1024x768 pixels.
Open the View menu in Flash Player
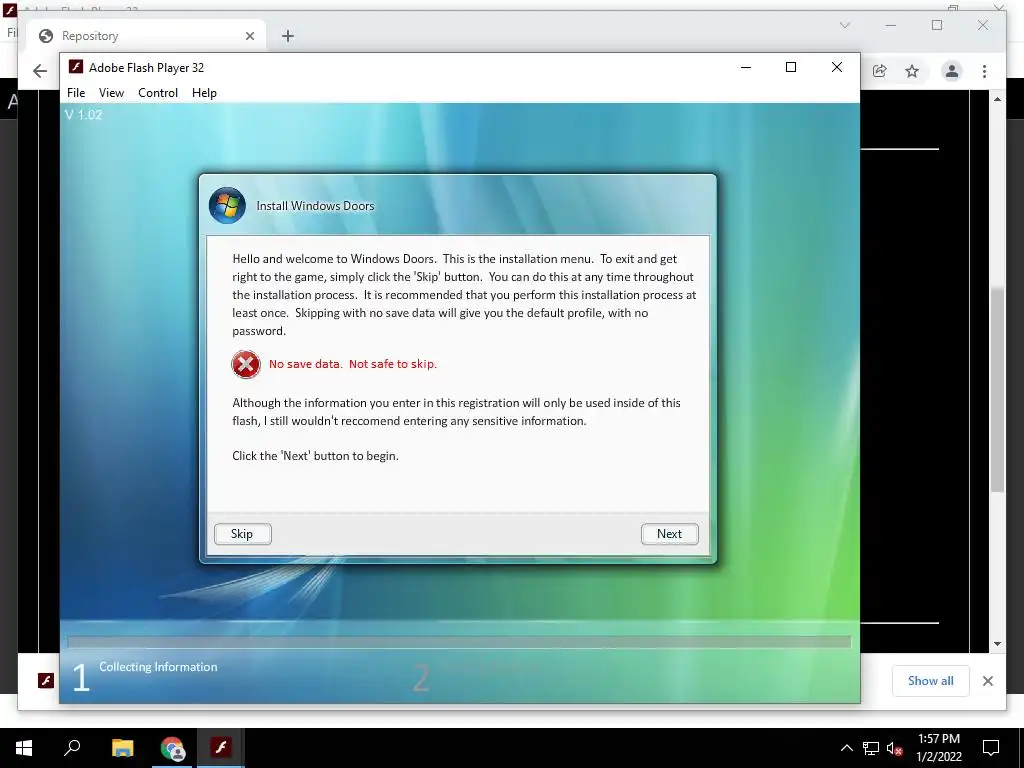tap(111, 93)
